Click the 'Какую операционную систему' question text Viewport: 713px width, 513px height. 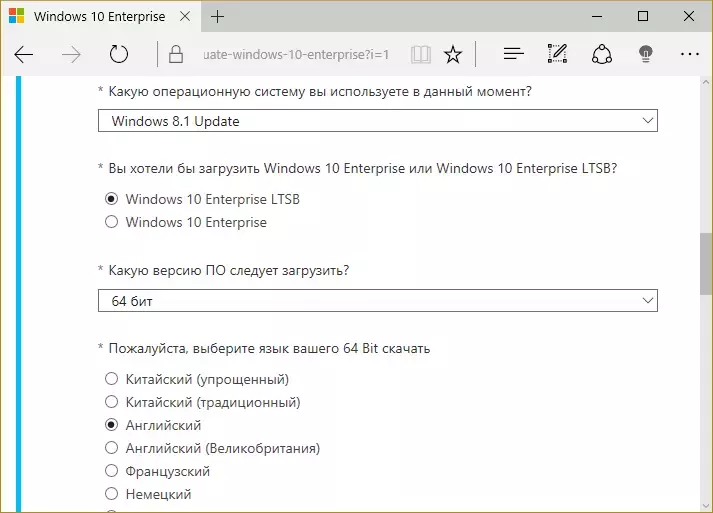click(x=320, y=91)
